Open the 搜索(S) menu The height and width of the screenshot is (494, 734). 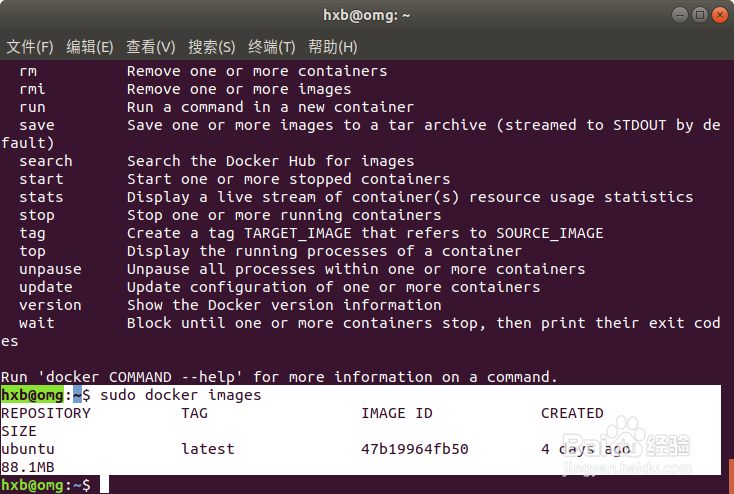click(211, 47)
